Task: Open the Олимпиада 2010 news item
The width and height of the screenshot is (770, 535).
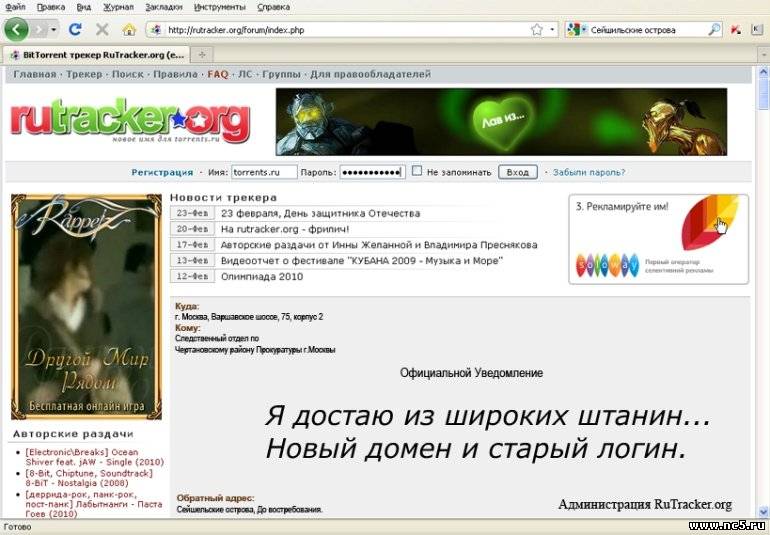Action: tap(261, 276)
